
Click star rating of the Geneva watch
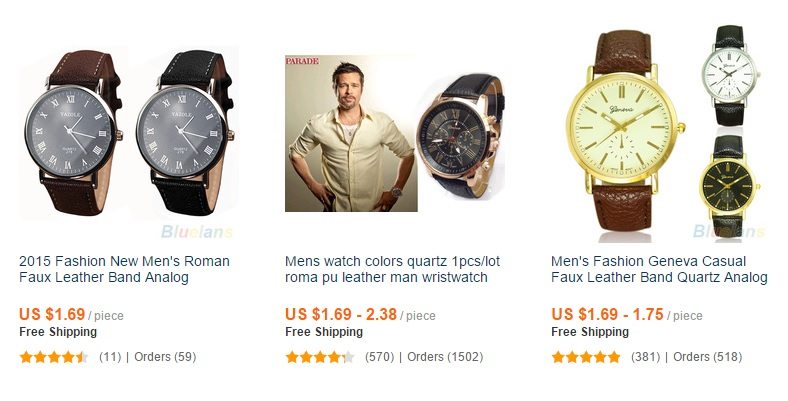pos(586,357)
